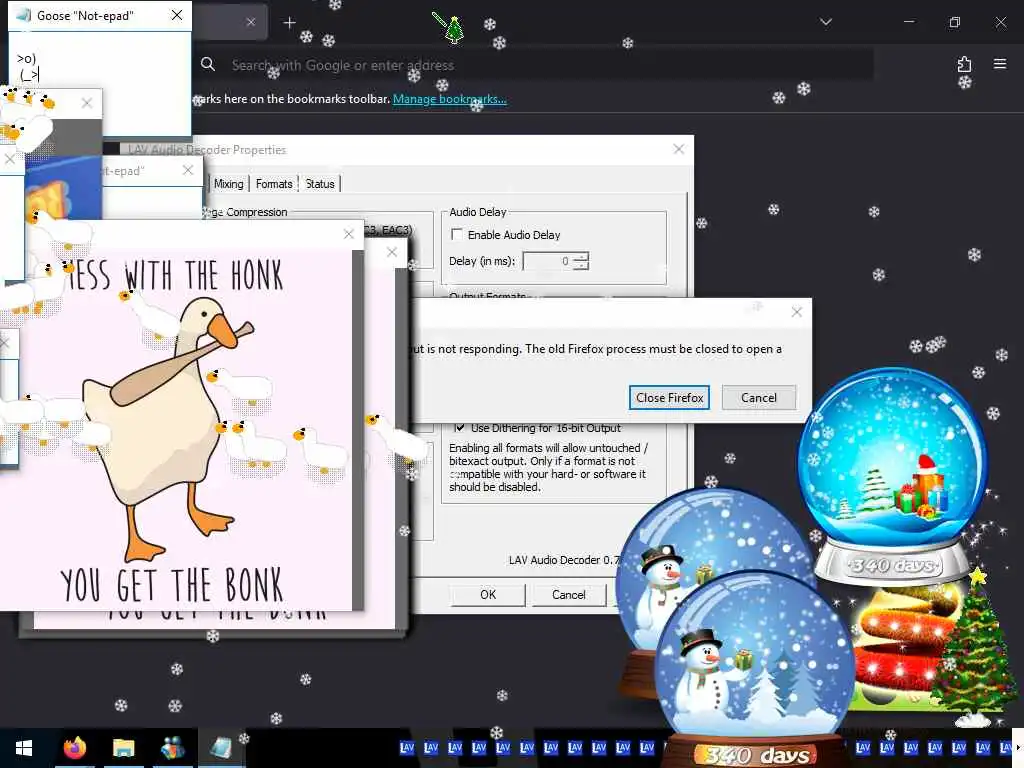Increase delay with the spinner up arrow
1024x768 pixels.
(x=581, y=257)
